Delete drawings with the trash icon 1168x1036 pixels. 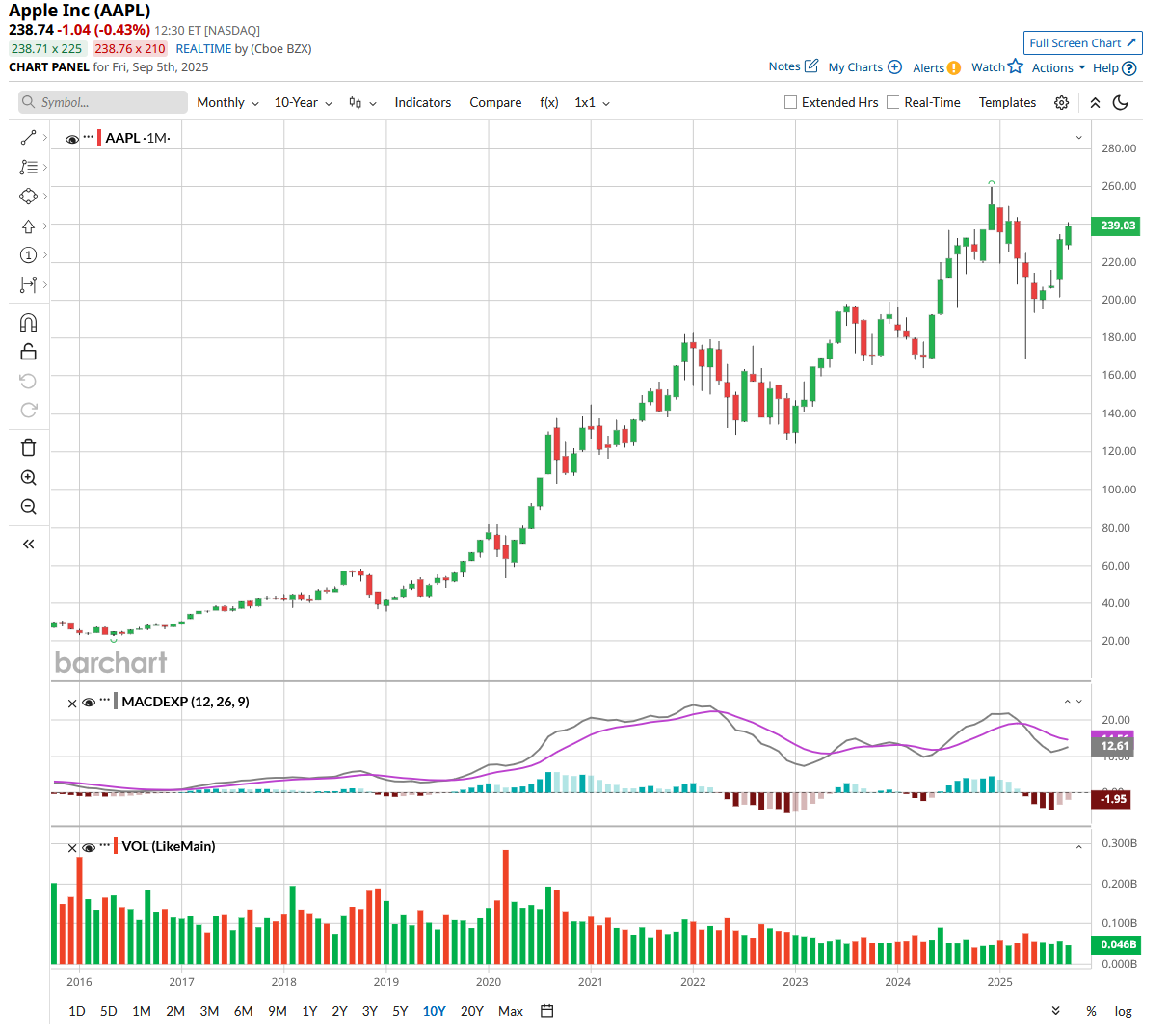28,447
